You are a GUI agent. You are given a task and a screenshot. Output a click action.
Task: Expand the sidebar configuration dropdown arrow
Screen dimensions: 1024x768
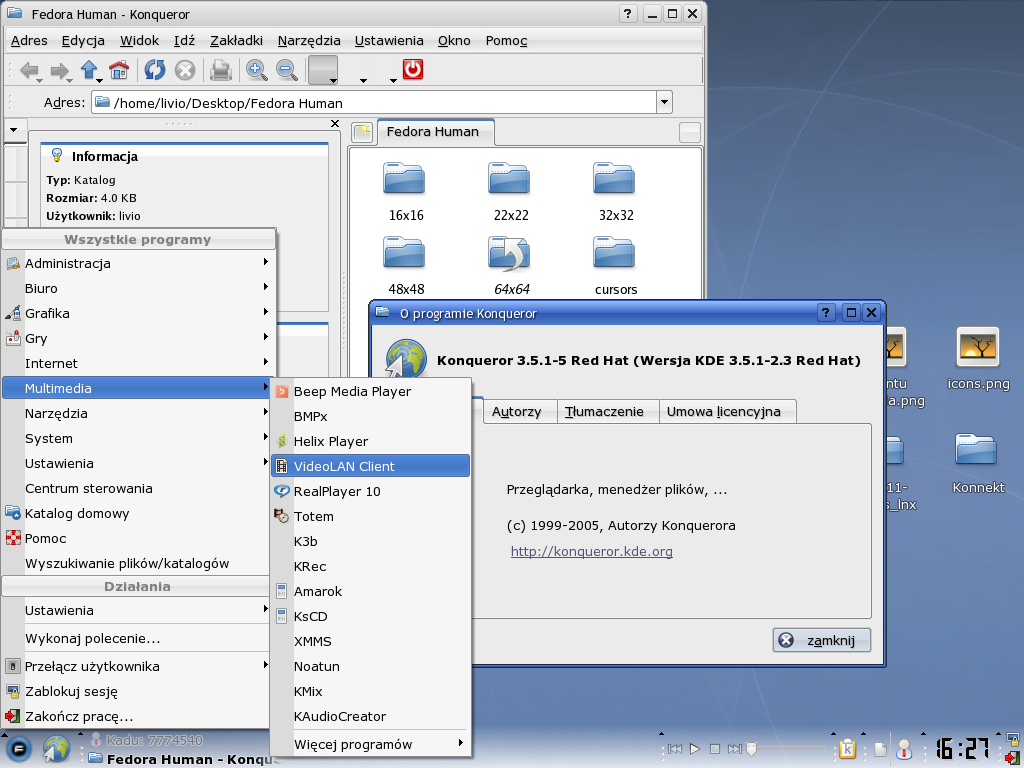click(14, 130)
